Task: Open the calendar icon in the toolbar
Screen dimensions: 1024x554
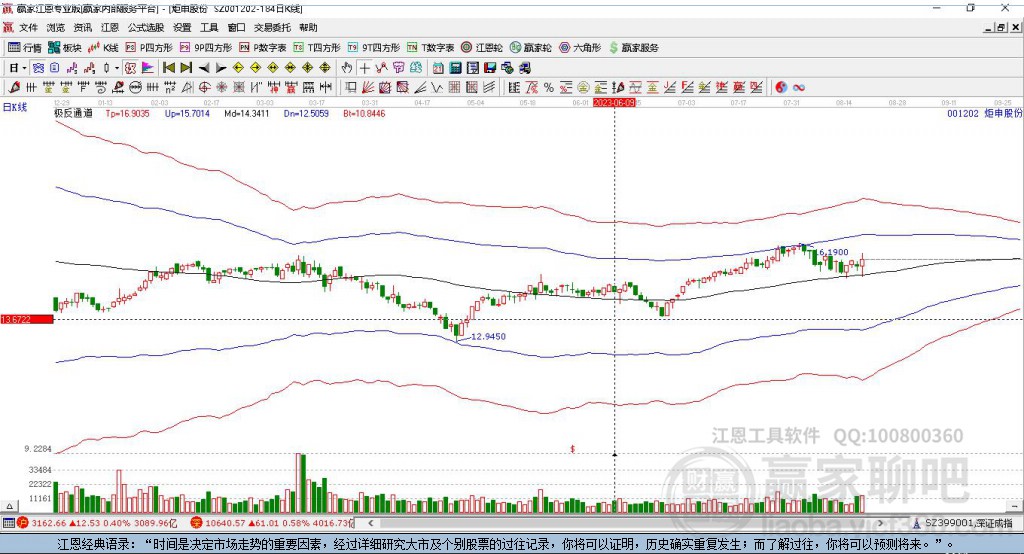Action: (438, 68)
